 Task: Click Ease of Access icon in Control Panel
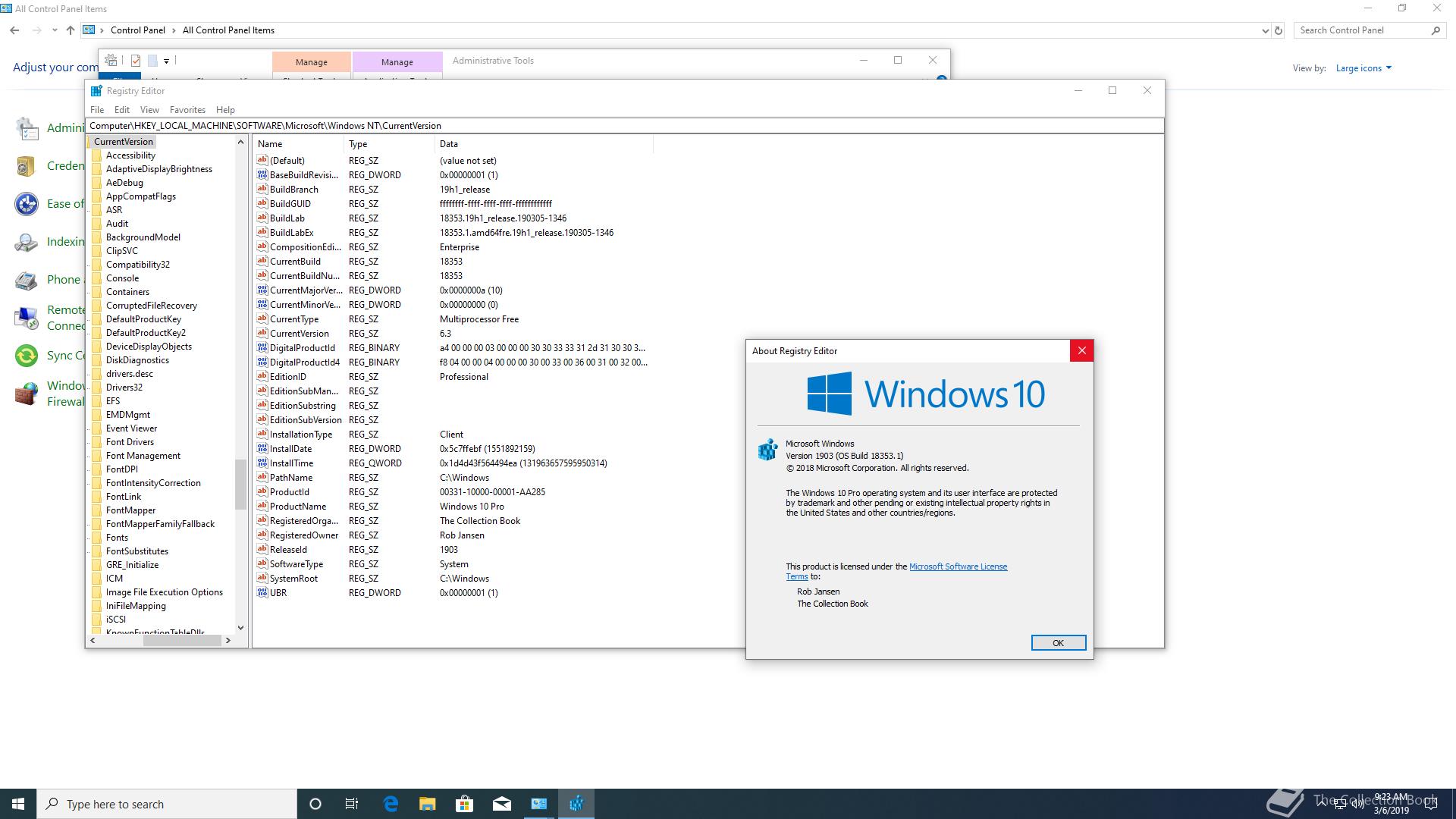point(27,204)
